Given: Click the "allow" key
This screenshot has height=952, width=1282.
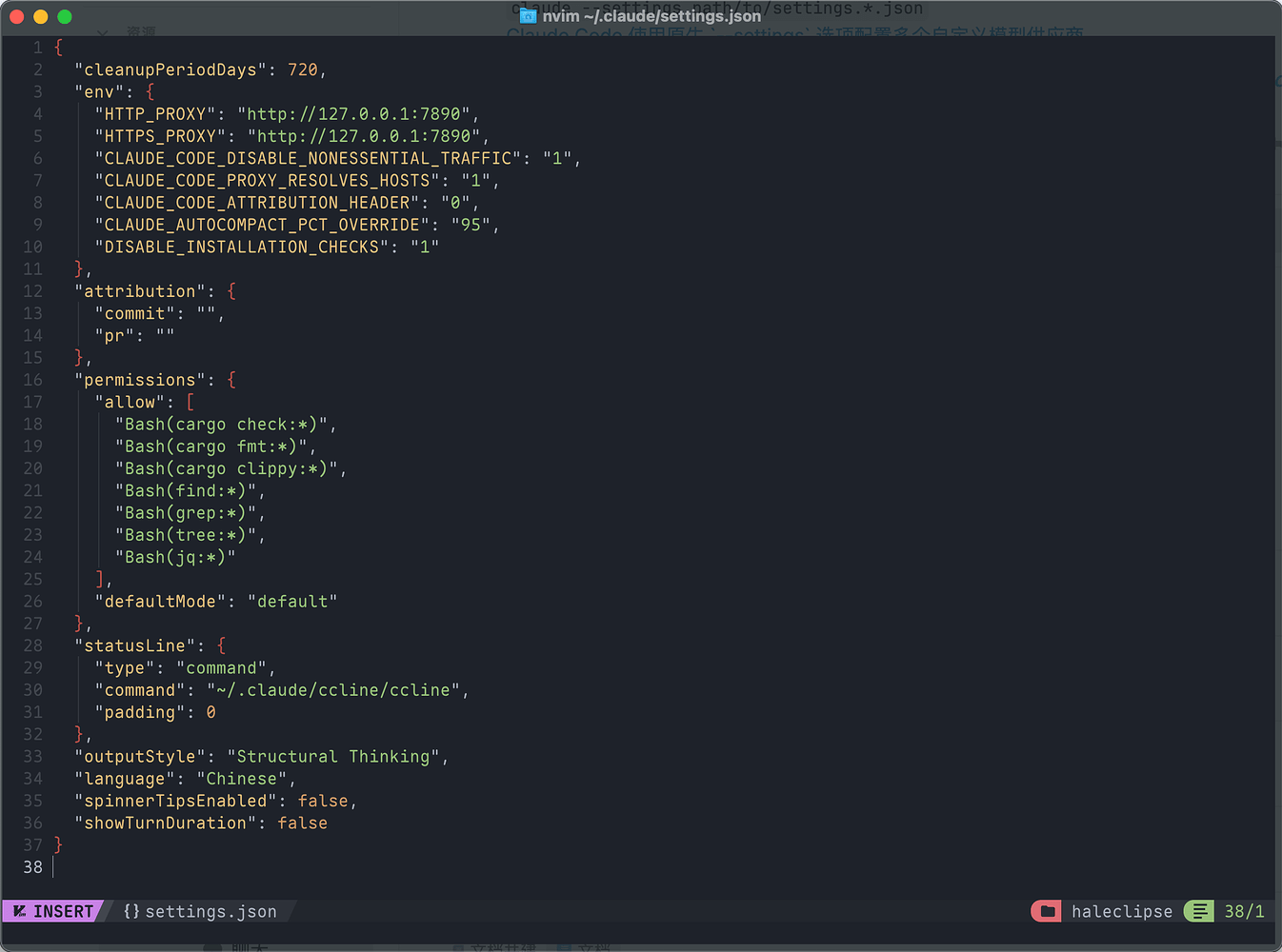Looking at the screenshot, I should tap(130, 402).
